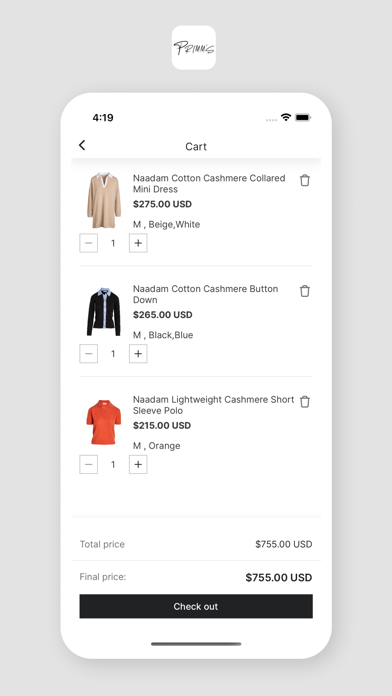The image size is (392, 696).
Task: Tap the battery status icon
Action: pos(303,118)
